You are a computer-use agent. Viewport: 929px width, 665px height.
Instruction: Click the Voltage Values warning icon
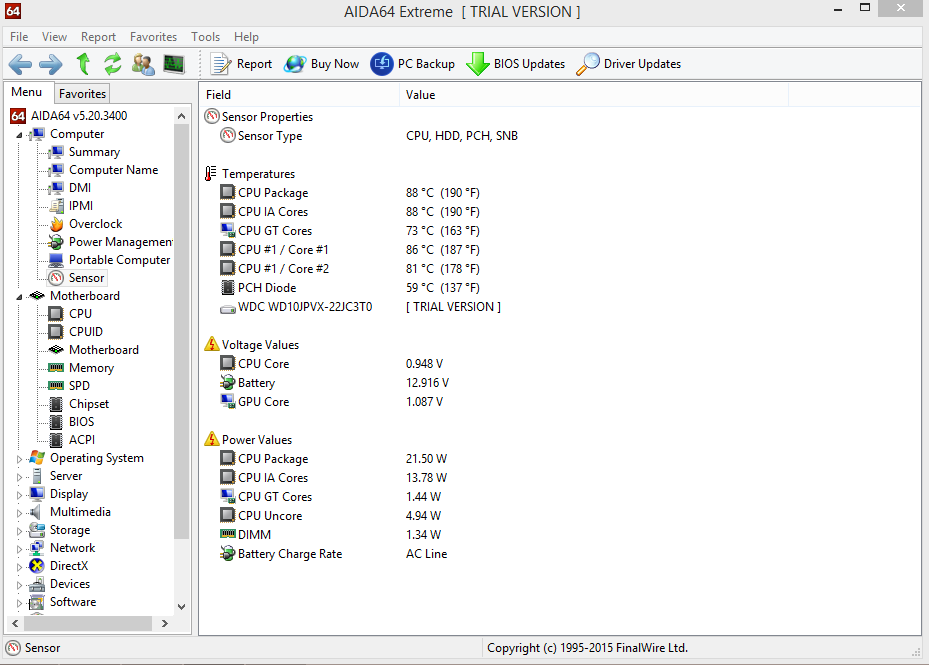(212, 344)
